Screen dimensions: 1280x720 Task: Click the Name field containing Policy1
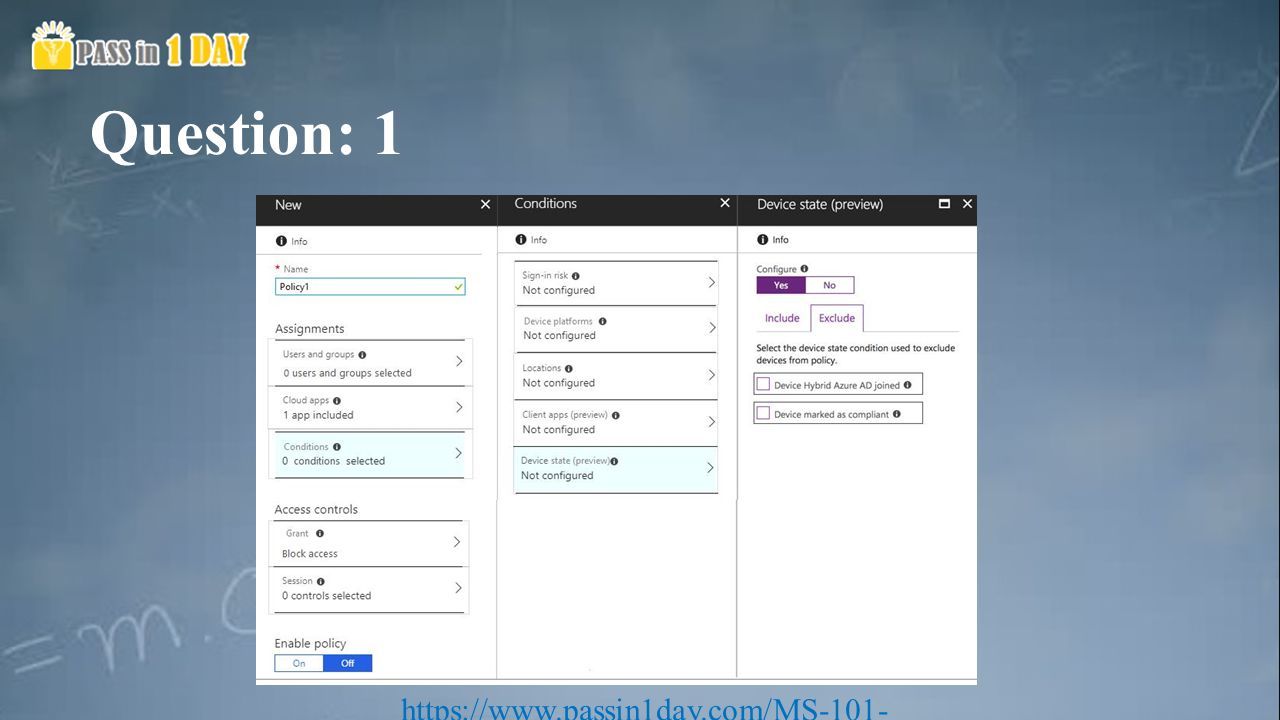click(370, 286)
